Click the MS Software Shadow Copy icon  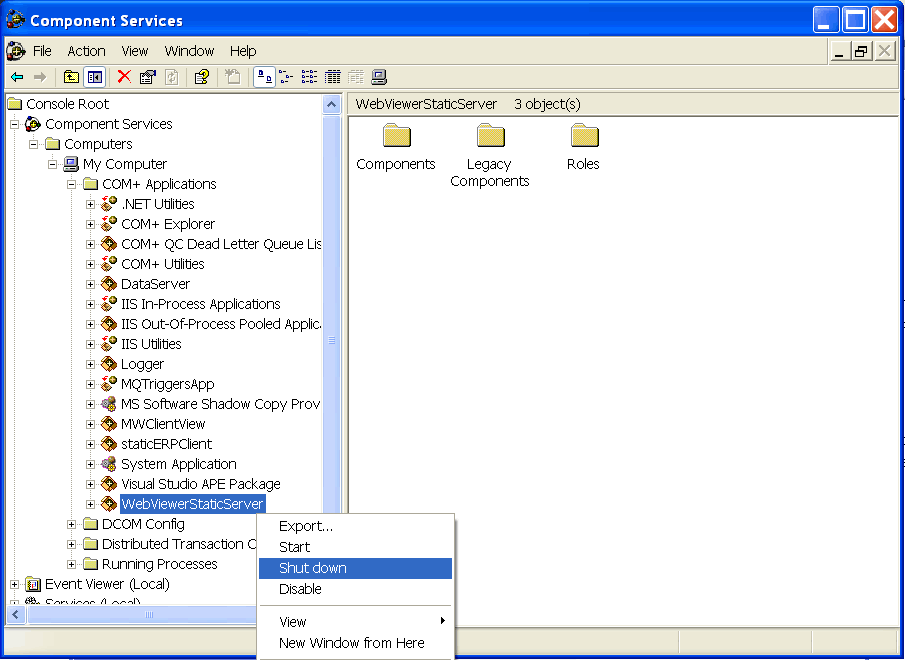coord(109,404)
